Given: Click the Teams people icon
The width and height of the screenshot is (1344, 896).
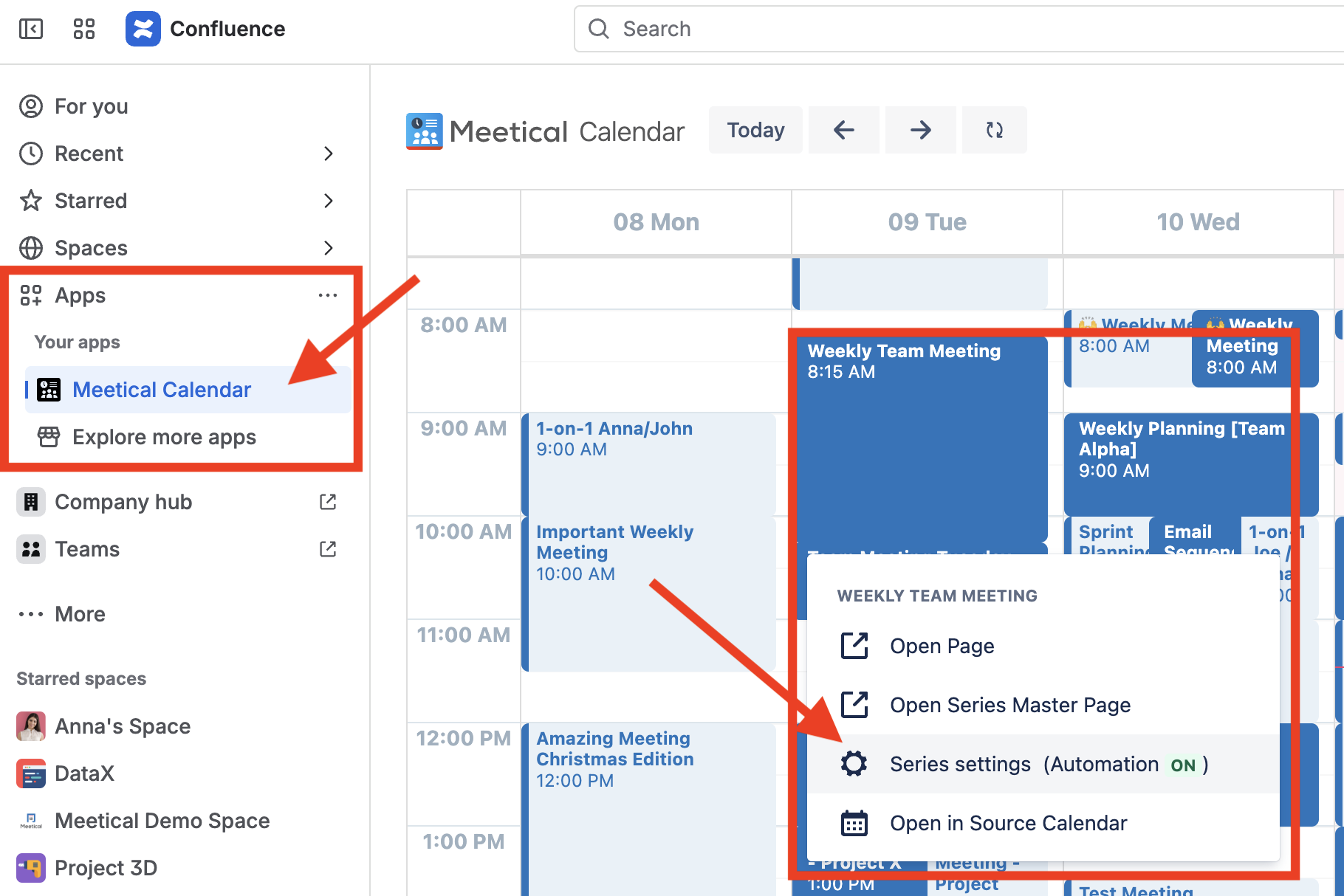Looking at the screenshot, I should point(31,549).
